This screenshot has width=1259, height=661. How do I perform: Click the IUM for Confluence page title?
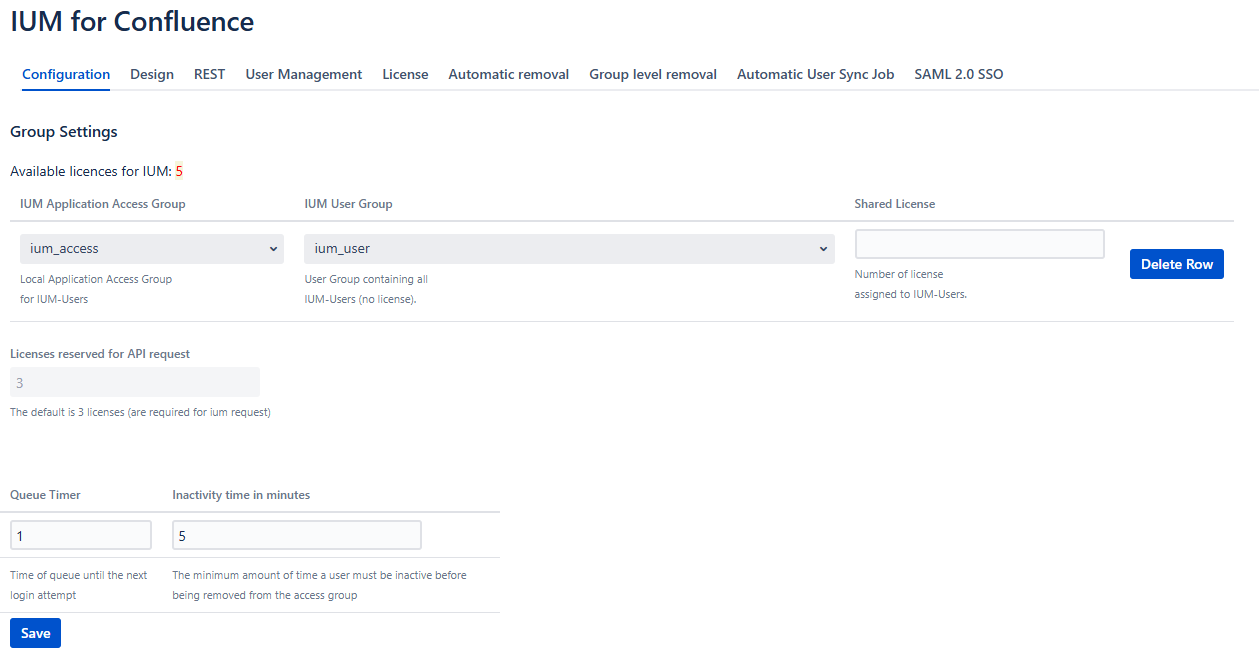tap(132, 21)
